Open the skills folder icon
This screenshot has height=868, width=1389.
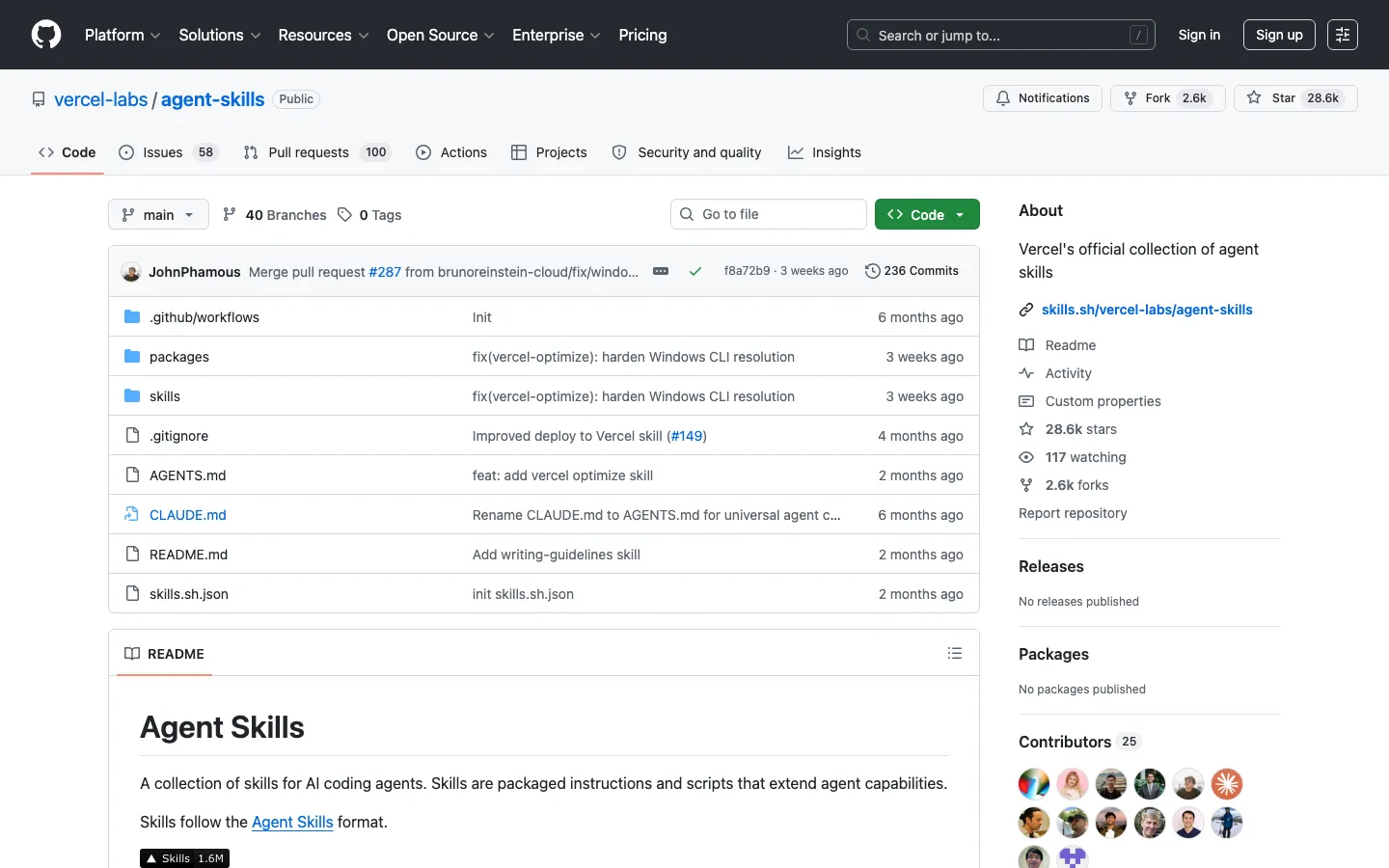(x=132, y=395)
